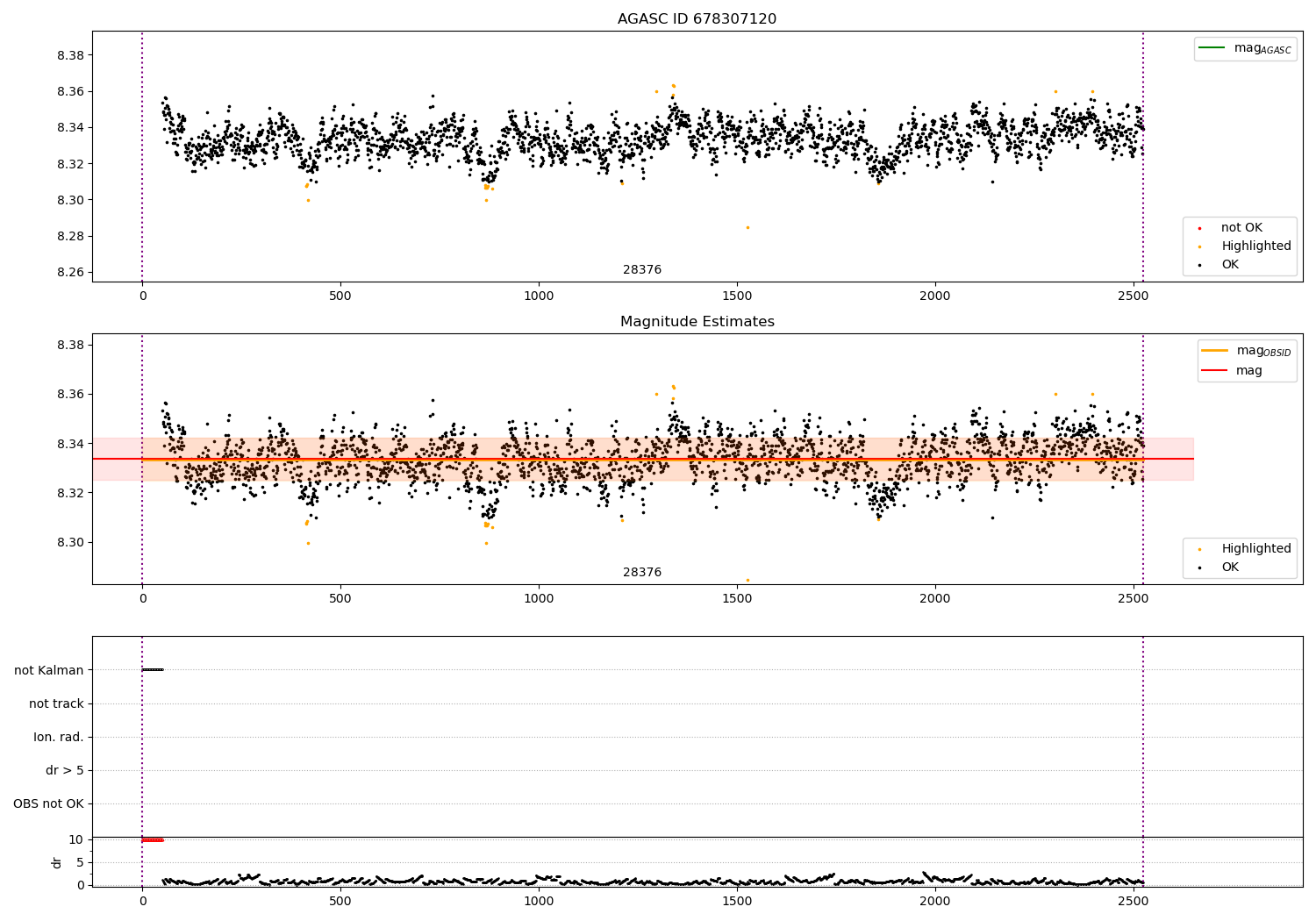This screenshot has width=1316, height=921.
Task: Click the black 'not Kalman' markers near zero
Action: (153, 670)
